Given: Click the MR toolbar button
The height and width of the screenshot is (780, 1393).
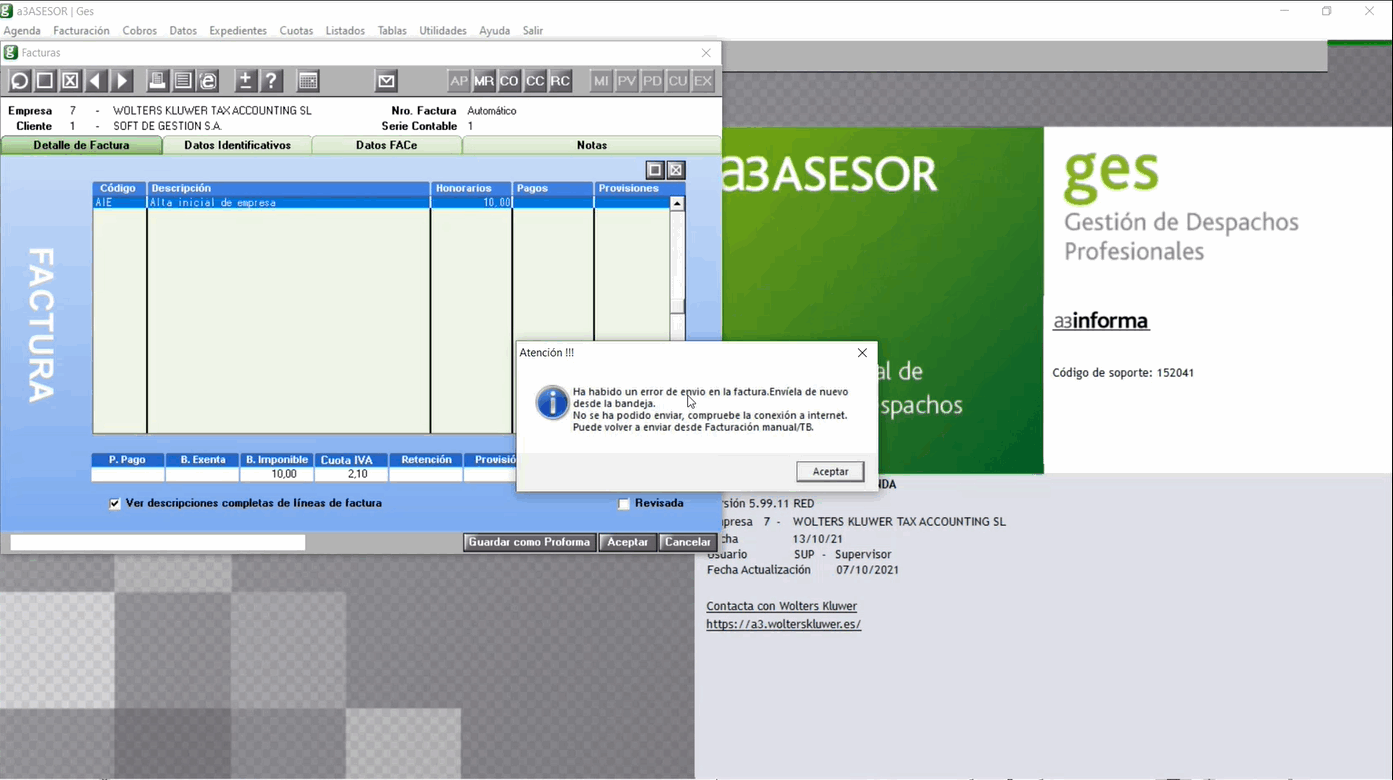Looking at the screenshot, I should coord(484,81).
